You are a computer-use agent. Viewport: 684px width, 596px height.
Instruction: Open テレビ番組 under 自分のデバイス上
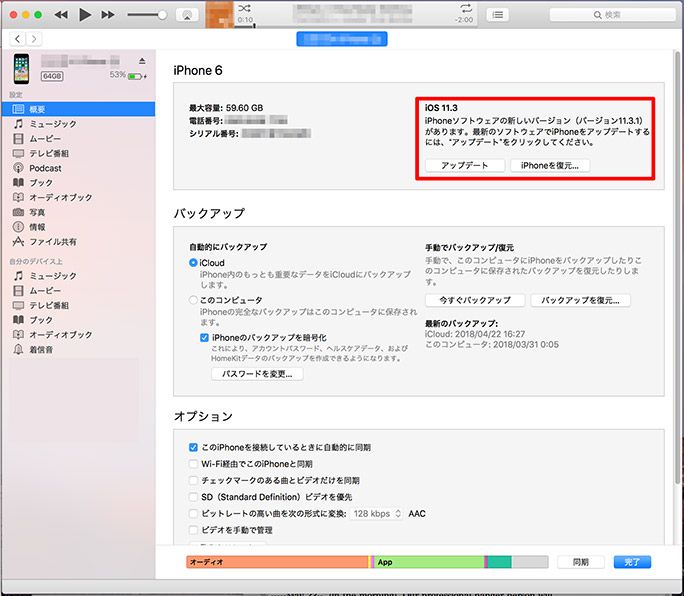click(x=79, y=305)
